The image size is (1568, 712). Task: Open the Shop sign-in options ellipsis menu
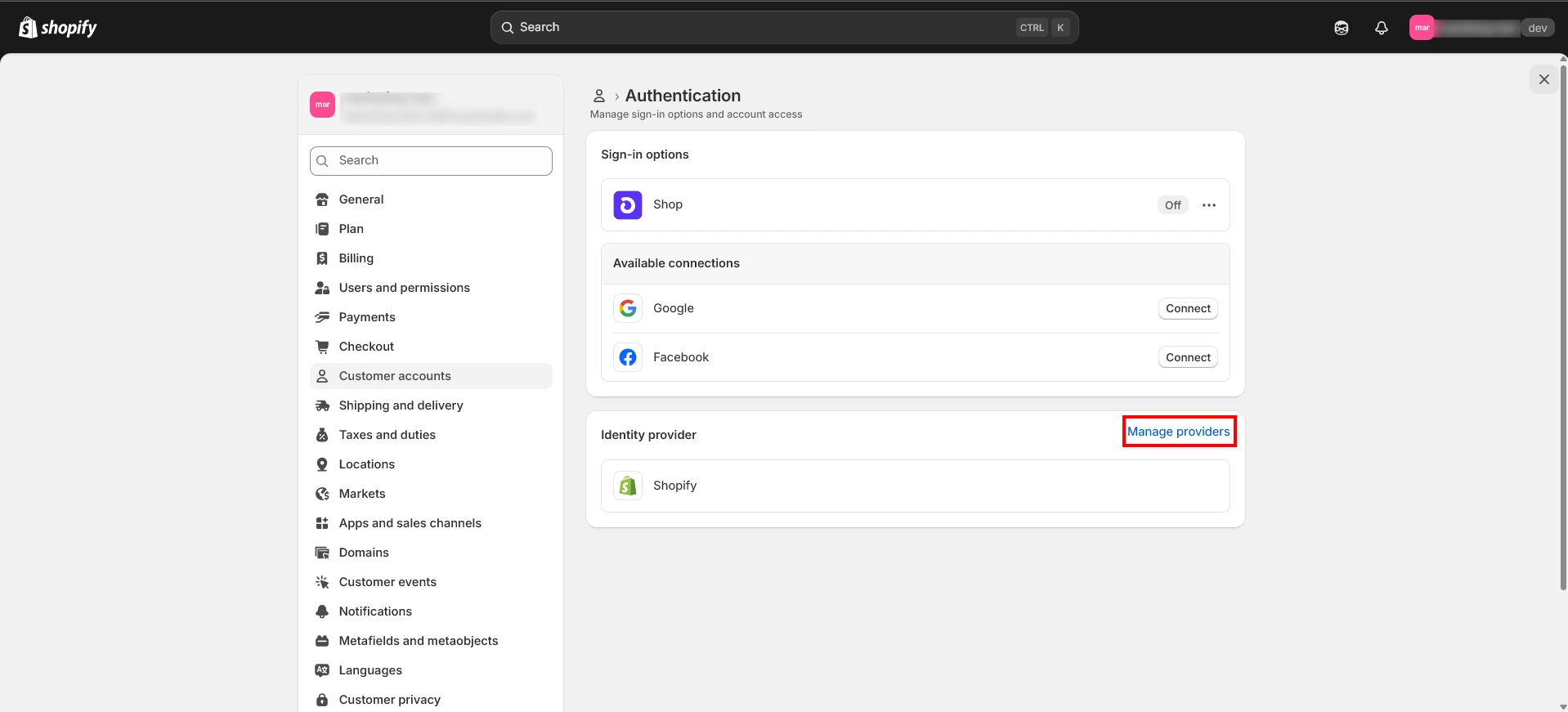1209,205
